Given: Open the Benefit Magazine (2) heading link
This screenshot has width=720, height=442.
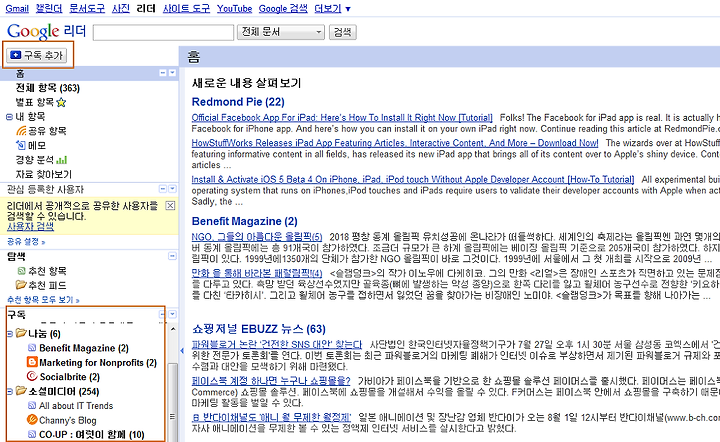Looking at the screenshot, I should pos(244,221).
